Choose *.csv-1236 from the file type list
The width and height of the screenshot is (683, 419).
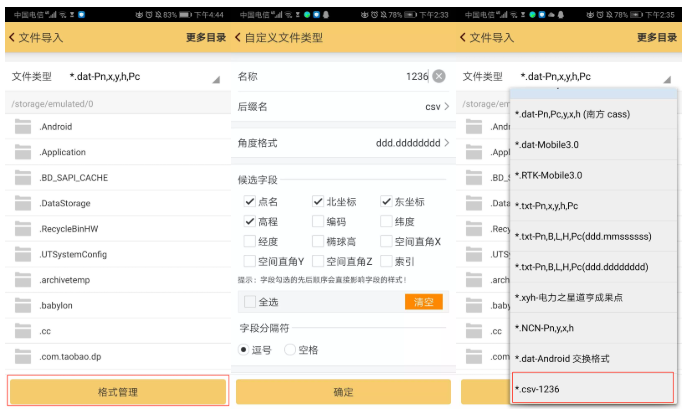pyautogui.click(x=595, y=389)
